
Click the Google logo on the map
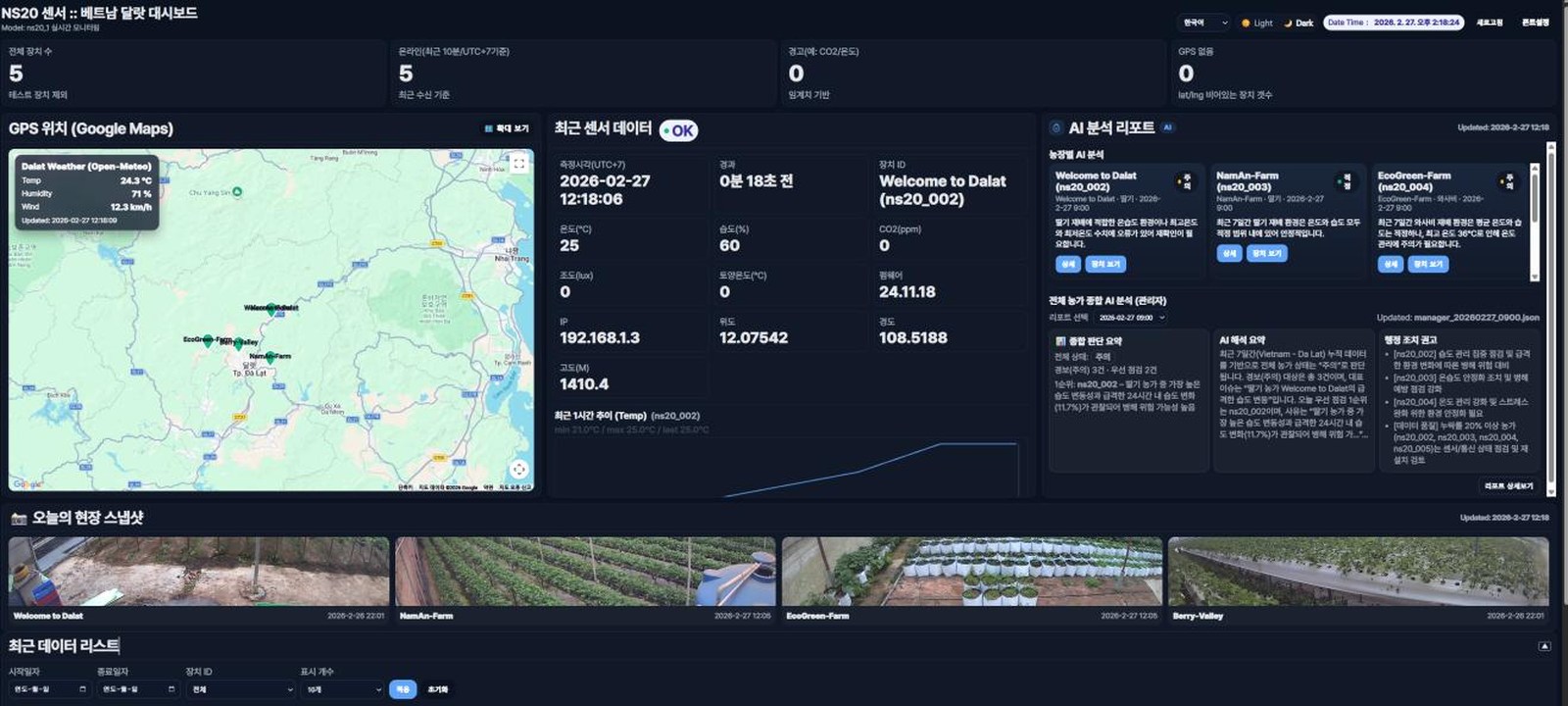click(27, 484)
